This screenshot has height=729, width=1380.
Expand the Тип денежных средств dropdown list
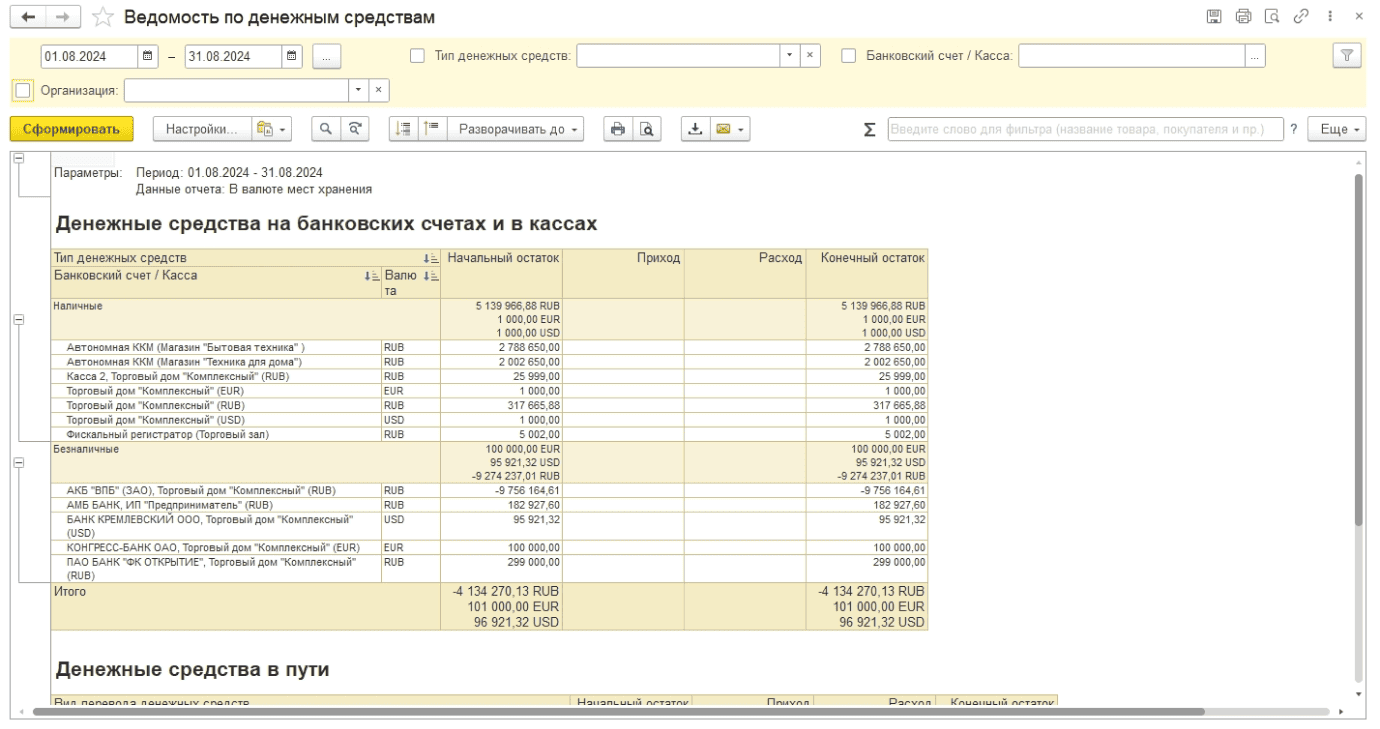[x=790, y=56]
